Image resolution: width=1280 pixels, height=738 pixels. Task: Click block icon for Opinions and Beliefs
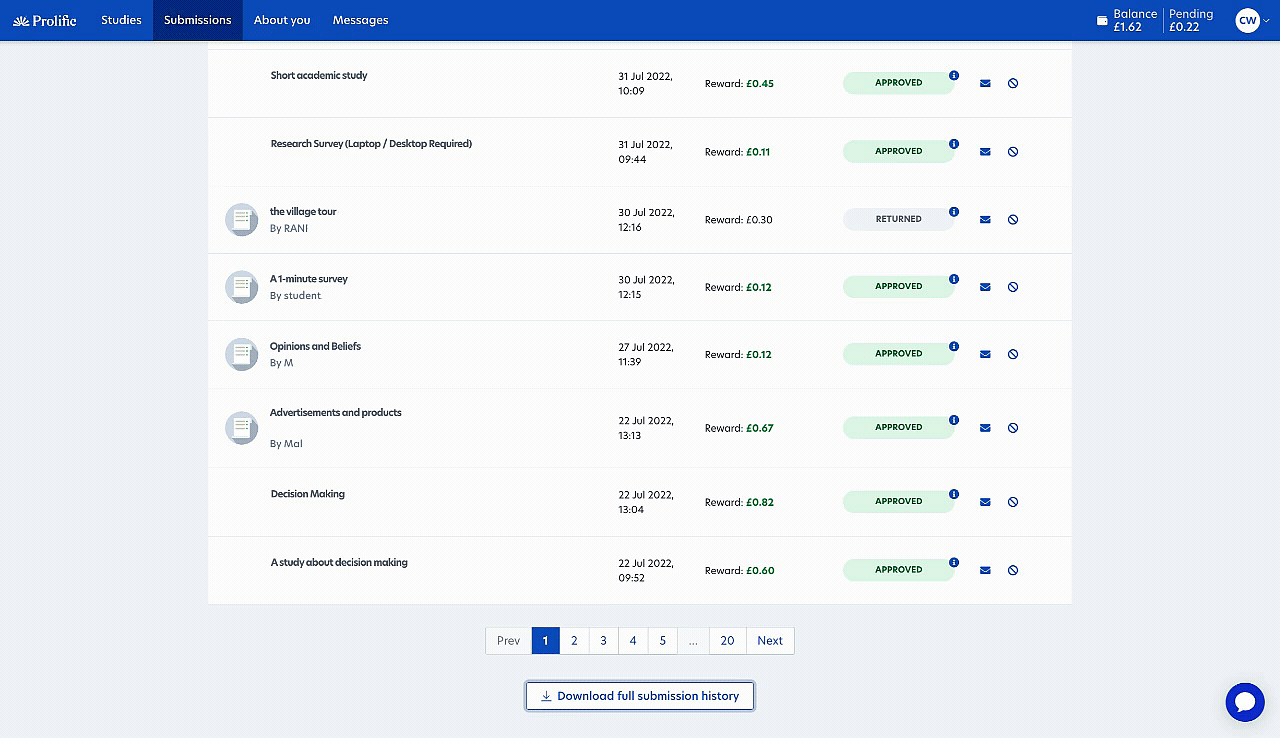tap(1013, 354)
